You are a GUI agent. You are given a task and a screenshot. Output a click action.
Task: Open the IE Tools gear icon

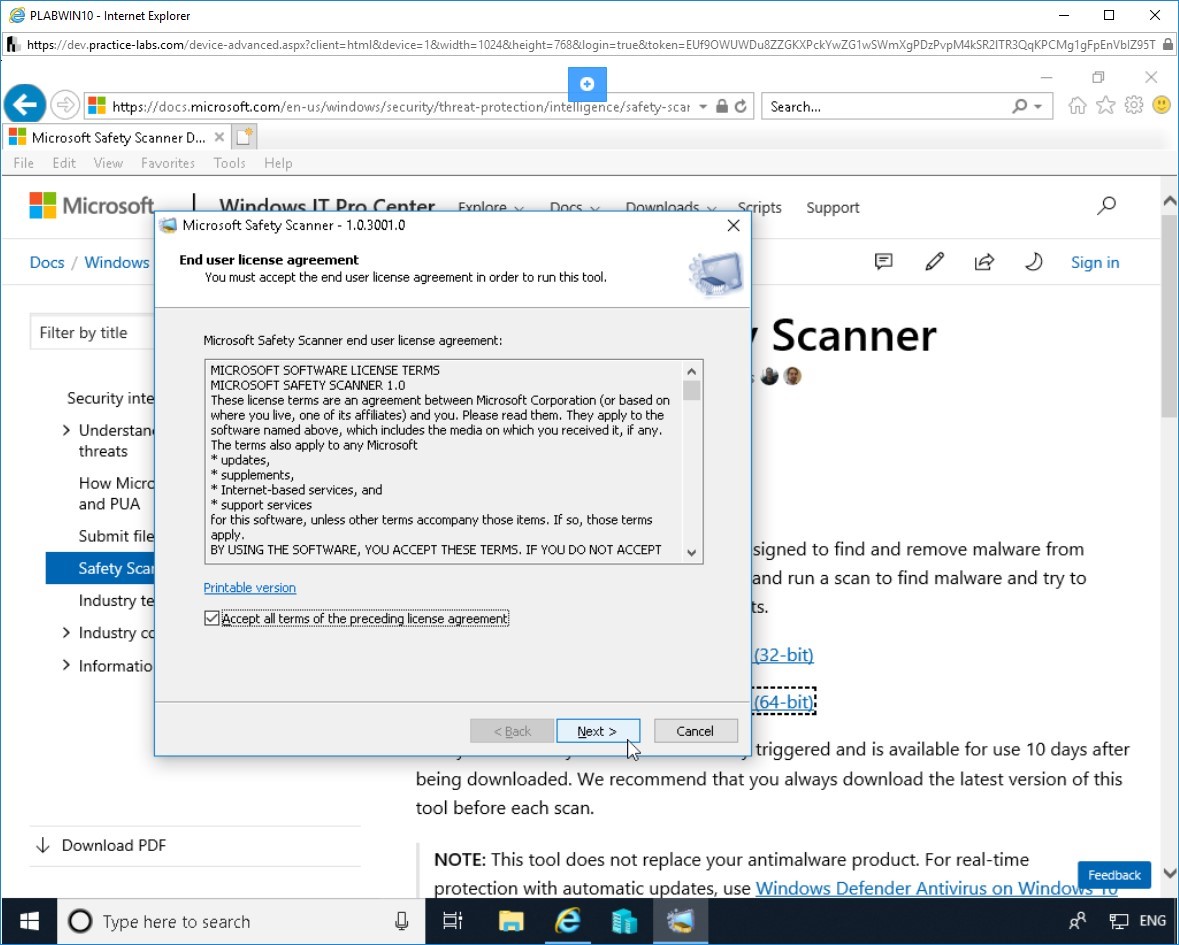pos(1134,106)
